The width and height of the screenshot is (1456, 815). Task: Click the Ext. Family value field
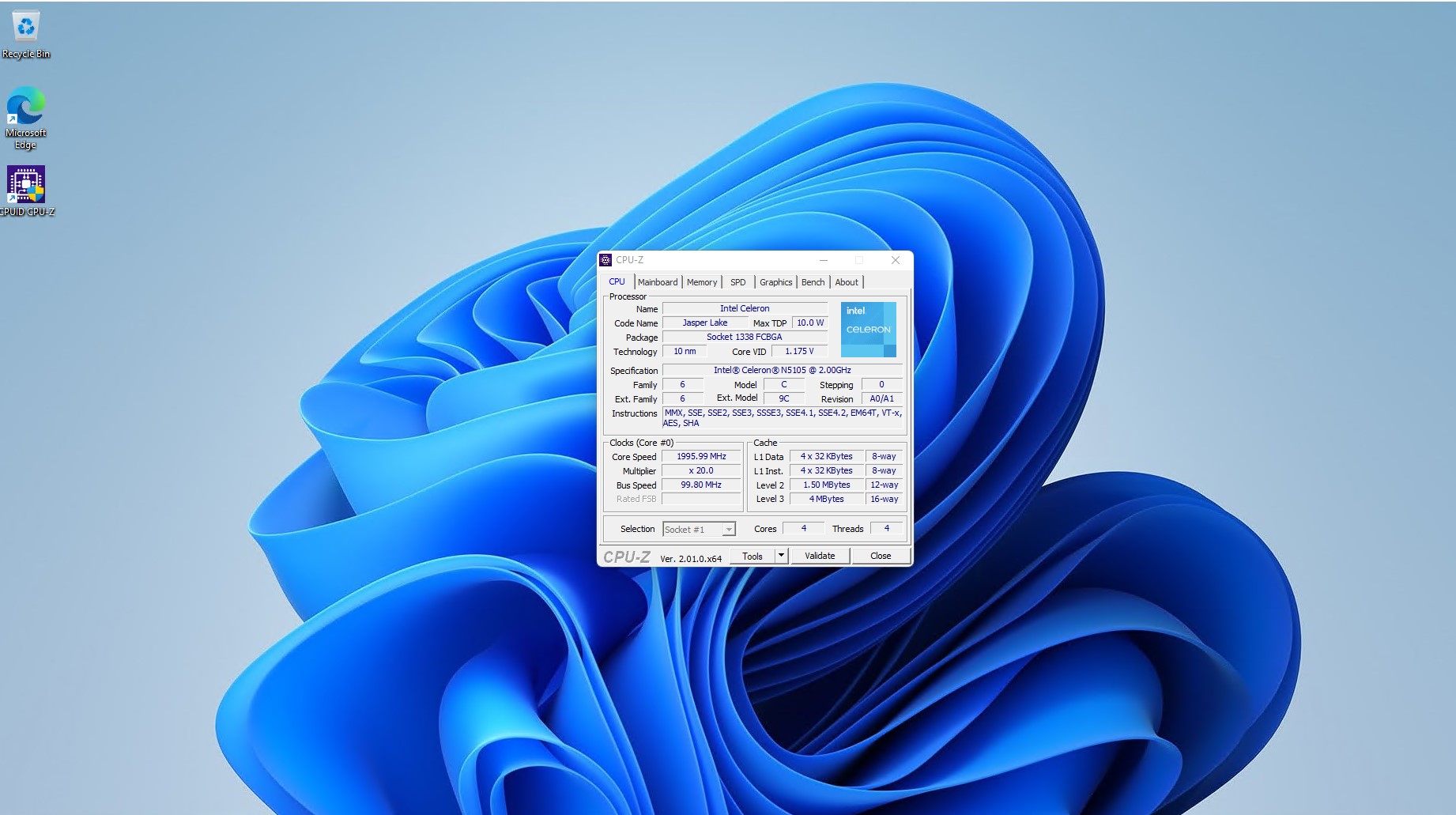click(683, 399)
